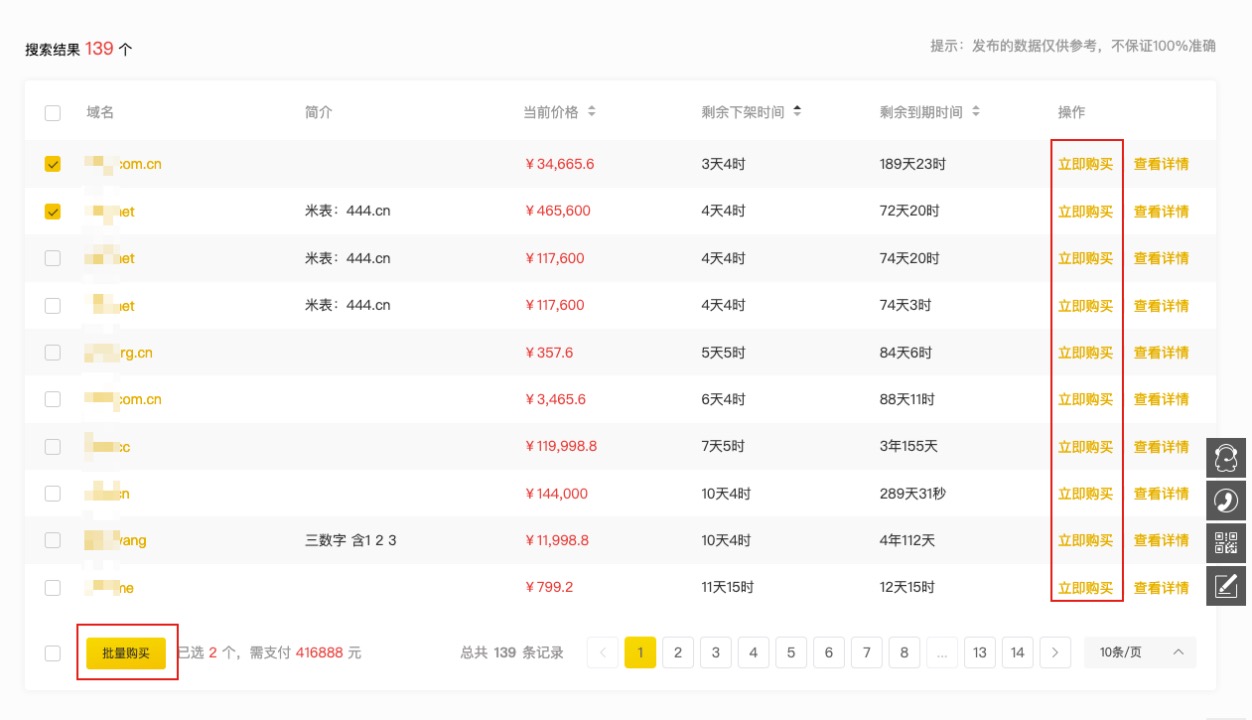Image resolution: width=1252 pixels, height=720 pixels.
Task: Click 立即购买 for the ¥799.2 domain
Action: pyautogui.click(x=1085, y=588)
